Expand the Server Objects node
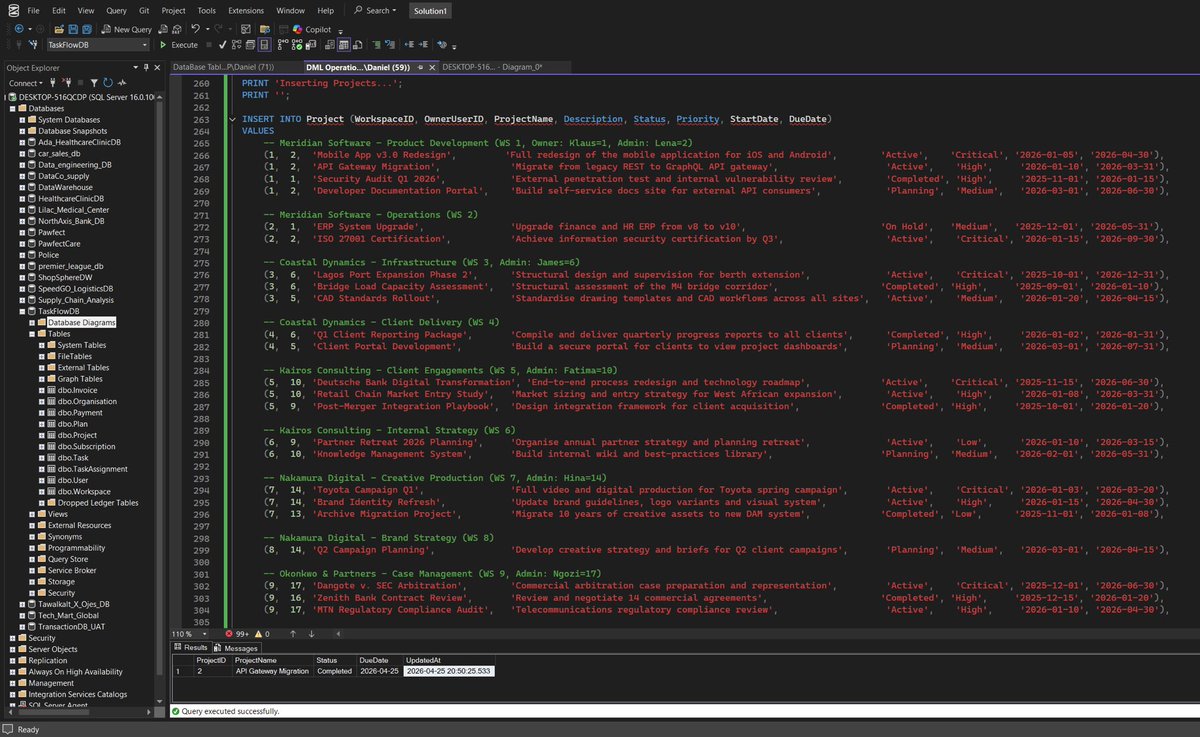This screenshot has width=1200, height=737. [x=12, y=649]
